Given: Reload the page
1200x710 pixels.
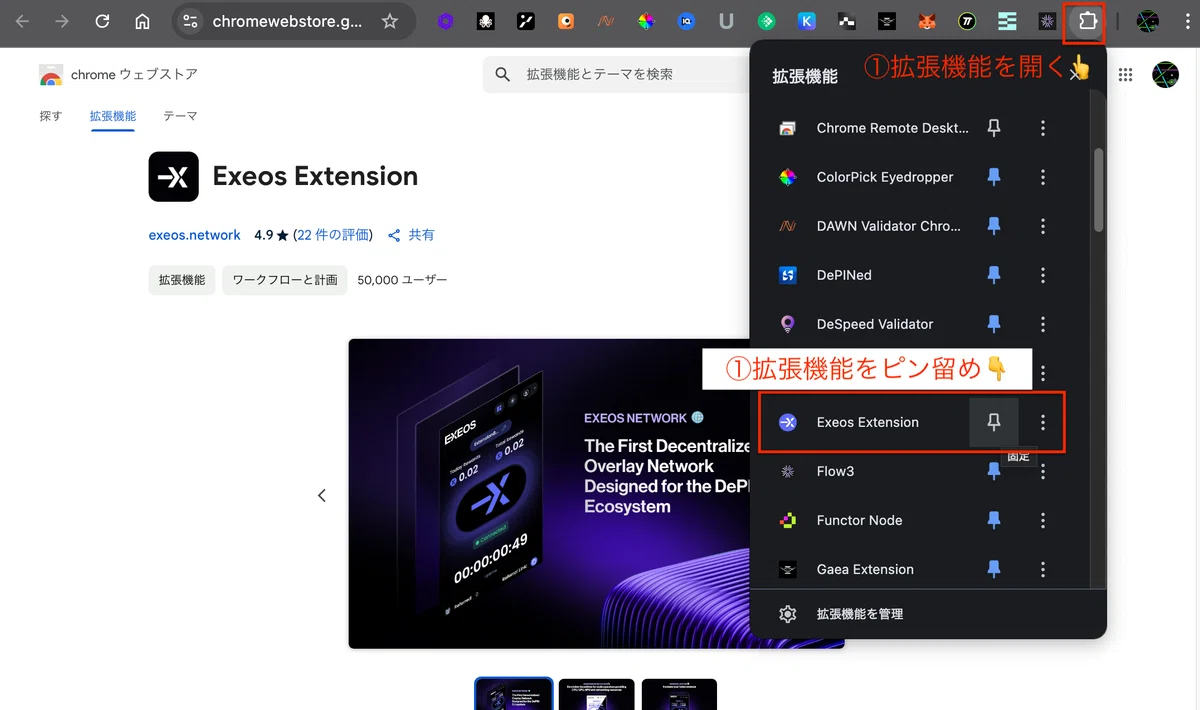Looking at the screenshot, I should [102, 21].
